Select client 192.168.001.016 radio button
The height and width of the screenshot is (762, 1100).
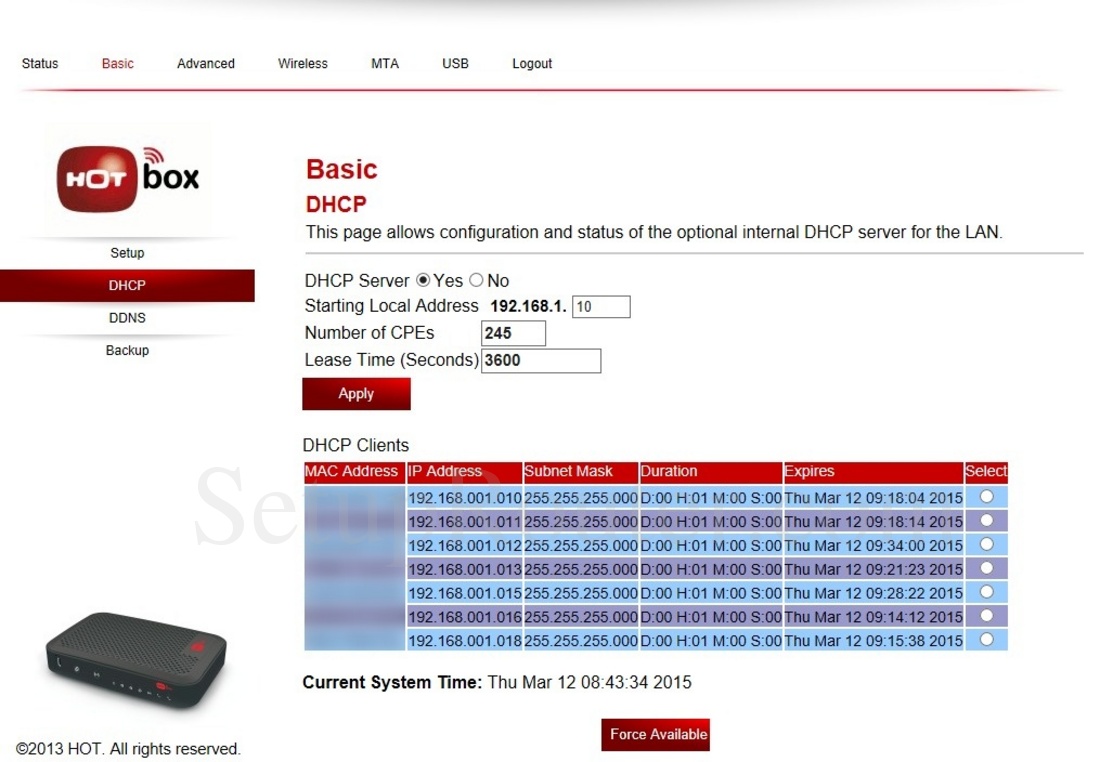click(986, 616)
